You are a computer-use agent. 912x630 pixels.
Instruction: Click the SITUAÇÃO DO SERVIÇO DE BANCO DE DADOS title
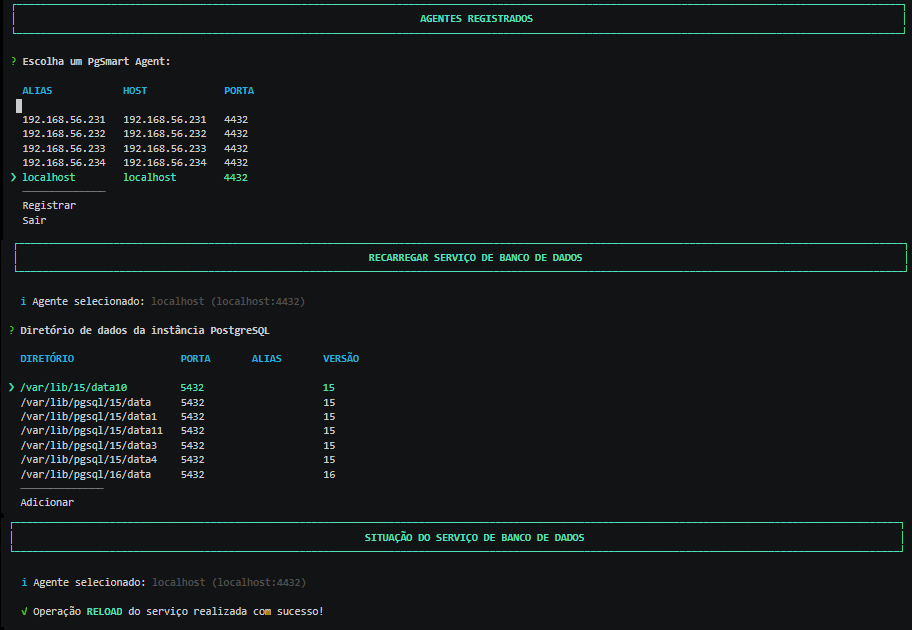coord(475,538)
